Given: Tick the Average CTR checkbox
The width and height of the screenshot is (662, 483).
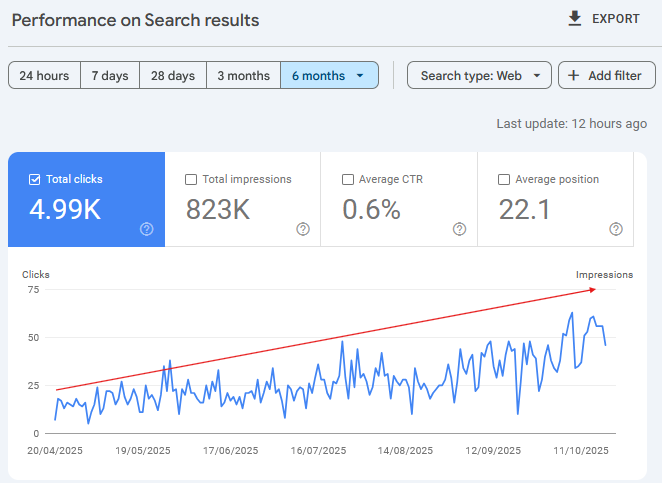Looking at the screenshot, I should (347, 179).
